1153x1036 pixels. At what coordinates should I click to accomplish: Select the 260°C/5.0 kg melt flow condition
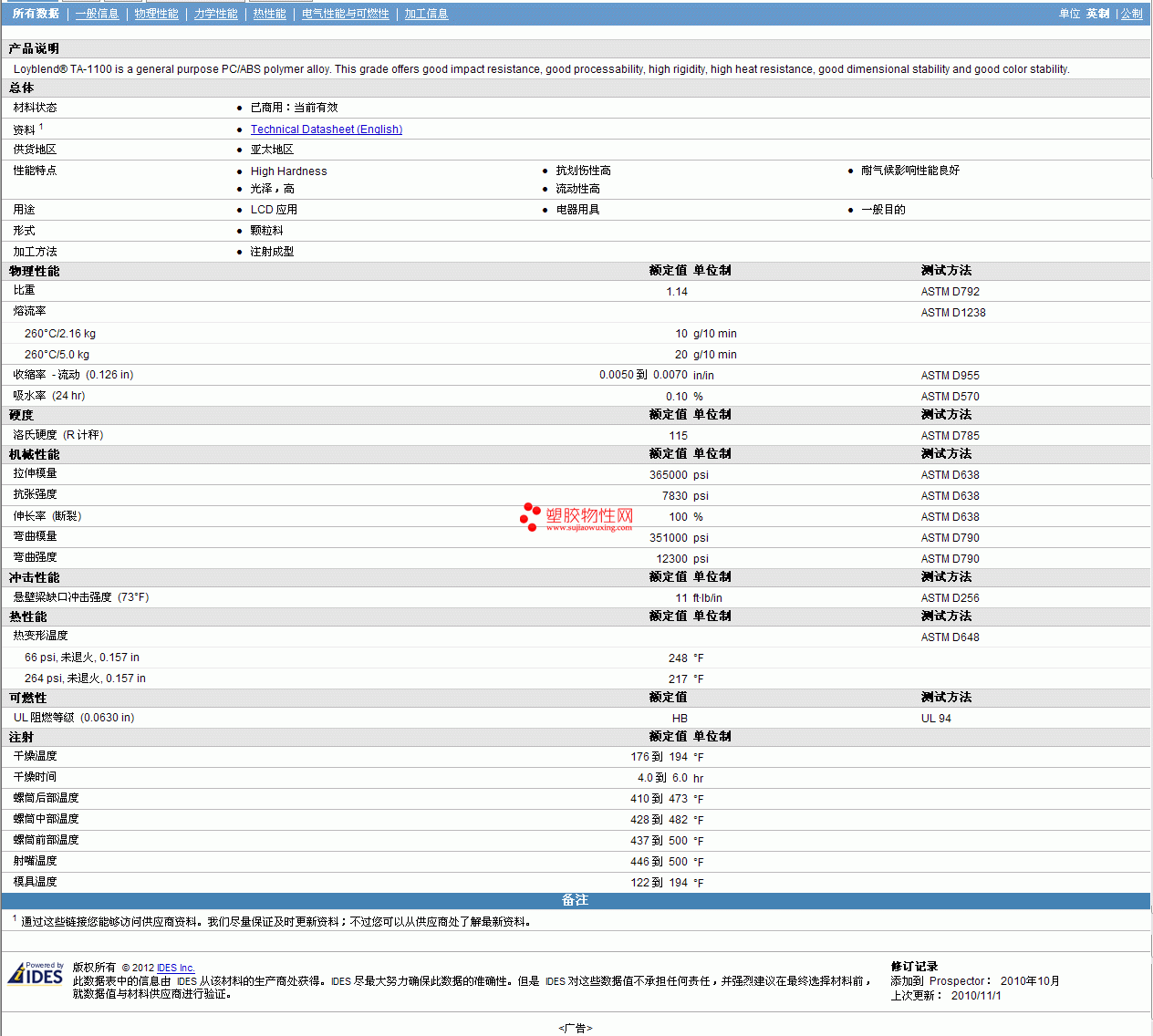[x=57, y=355]
